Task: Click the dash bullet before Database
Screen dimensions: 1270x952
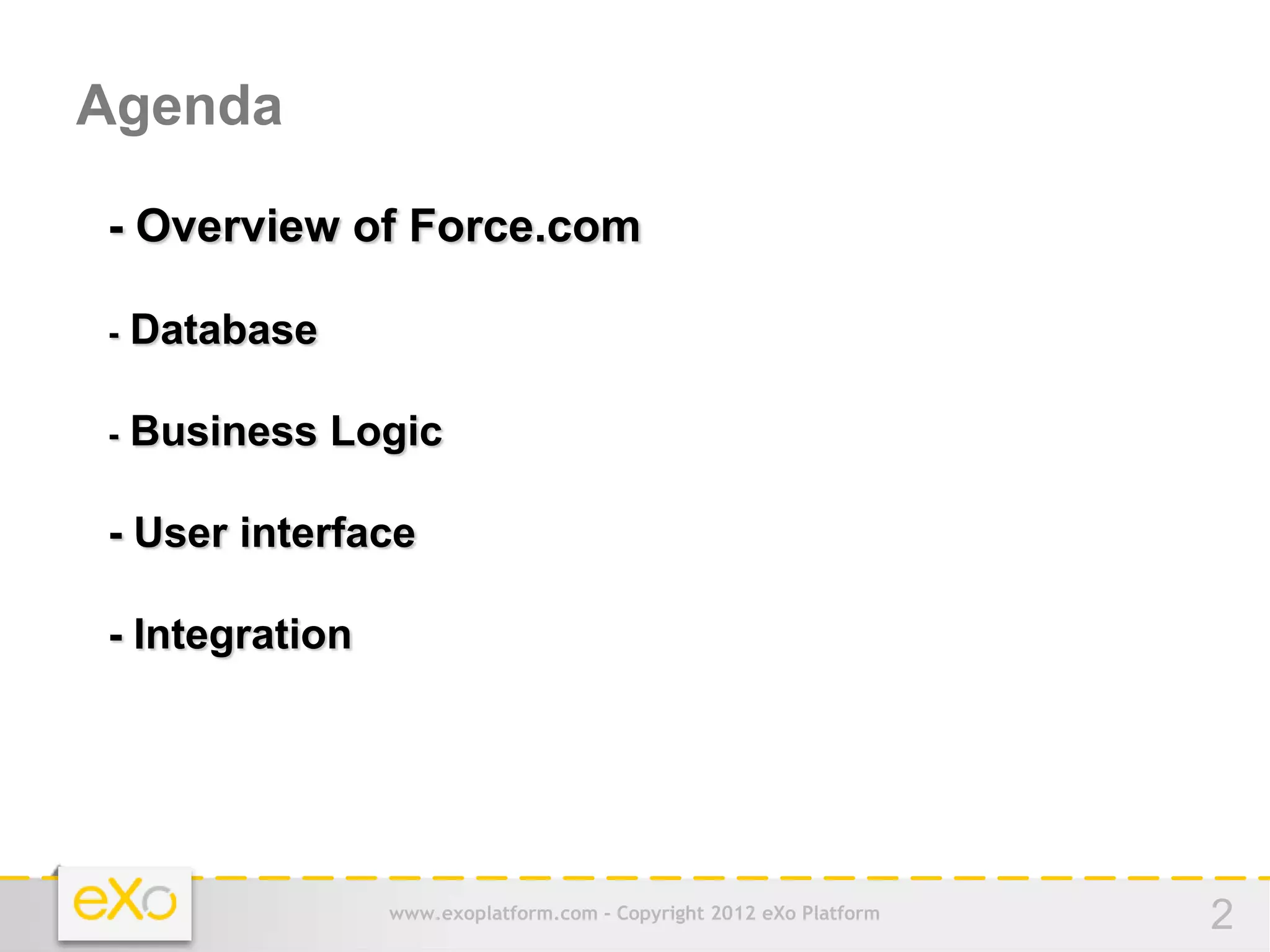Action: click(114, 335)
